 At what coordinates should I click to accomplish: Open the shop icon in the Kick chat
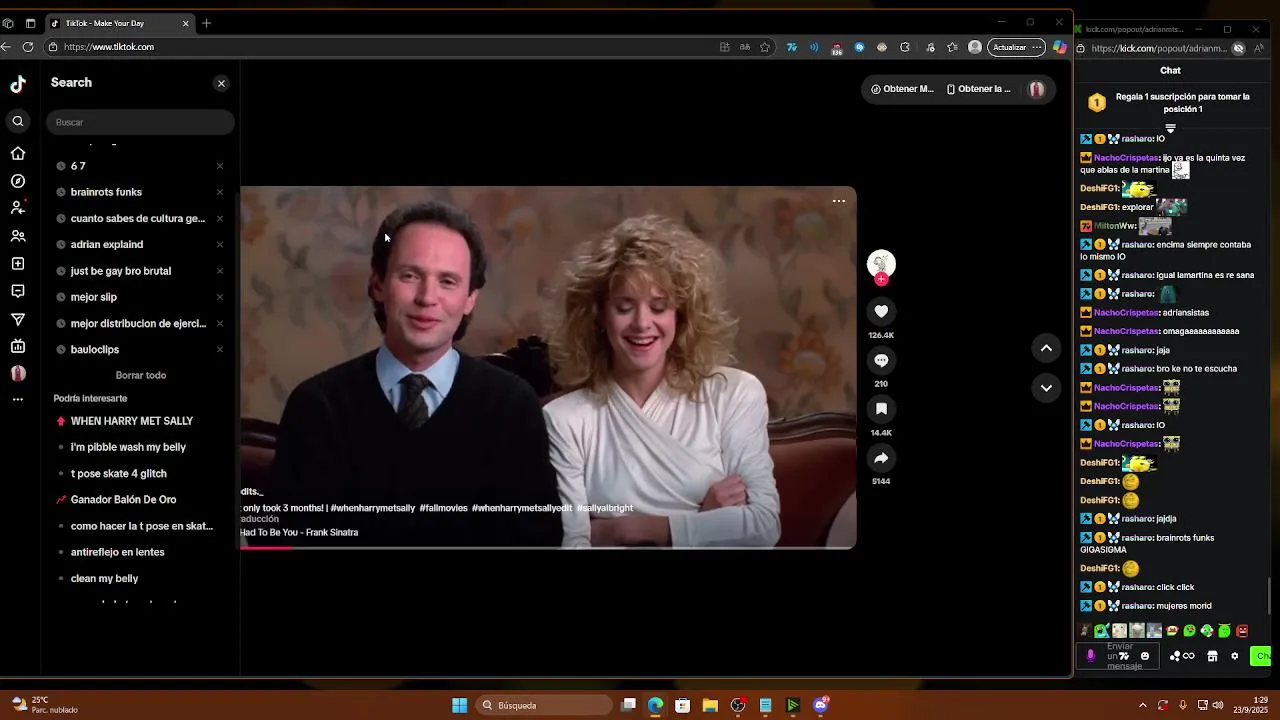pos(1212,656)
